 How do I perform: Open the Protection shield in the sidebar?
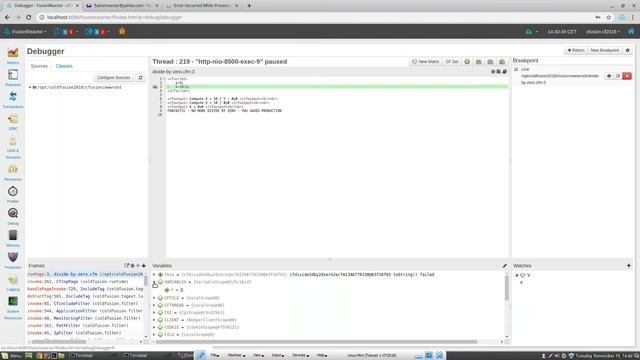(13, 260)
